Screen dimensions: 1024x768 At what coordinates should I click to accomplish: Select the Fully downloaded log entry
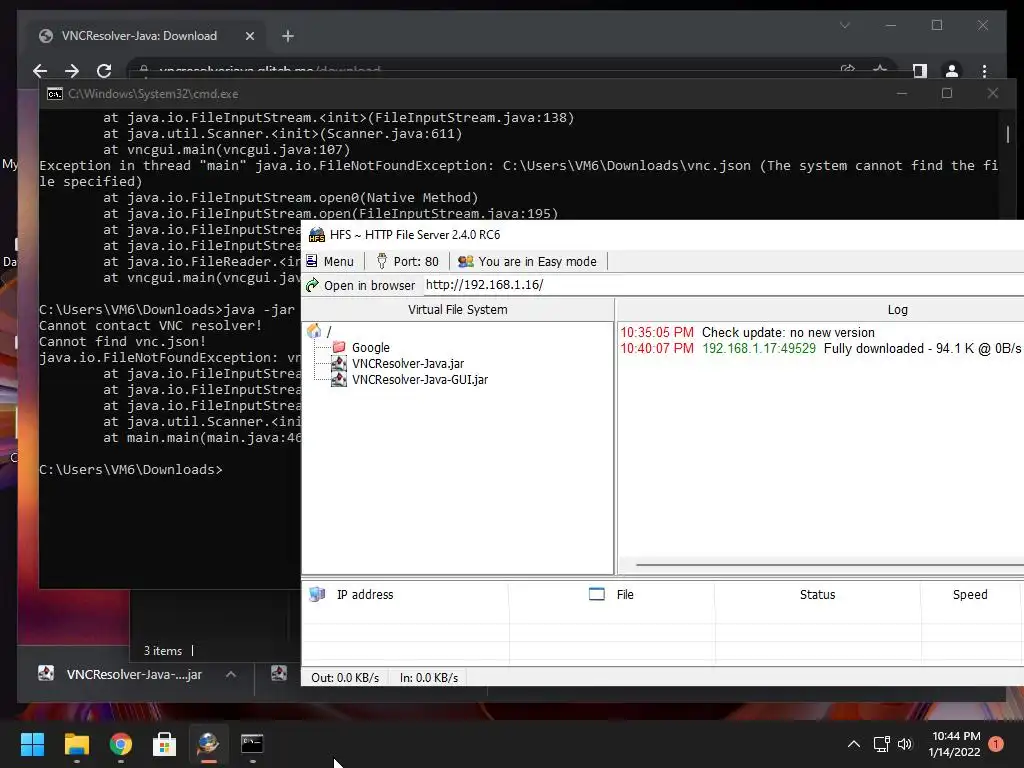click(821, 349)
